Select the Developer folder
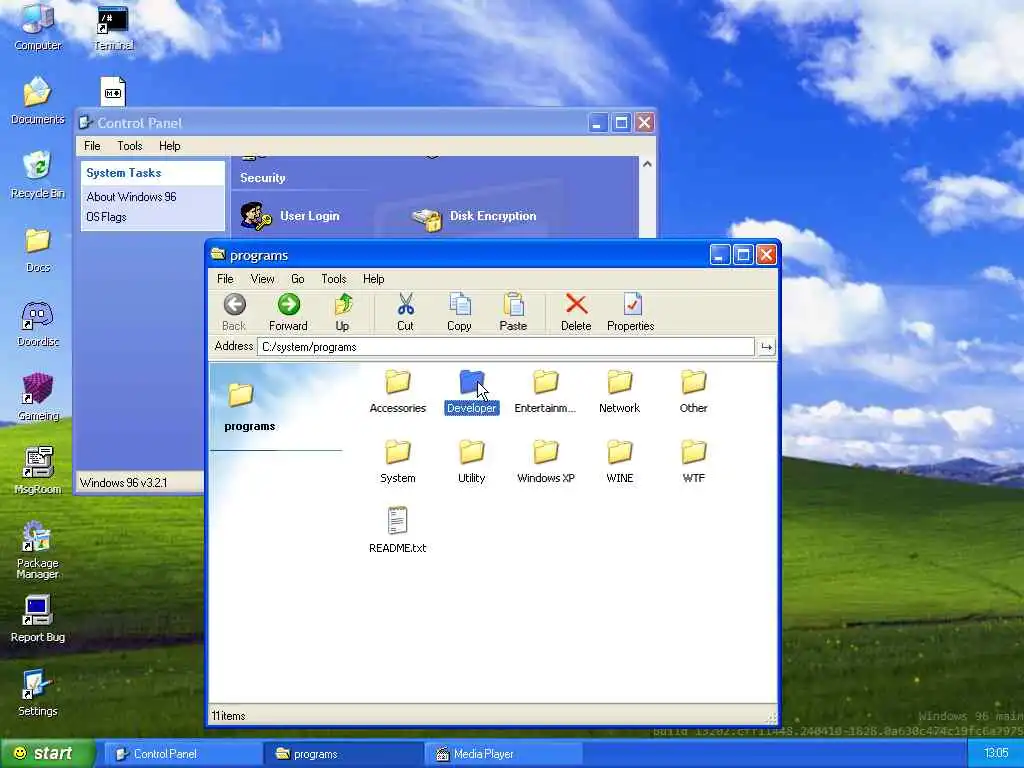Screen dimensions: 1024x768 pyautogui.click(x=471, y=391)
